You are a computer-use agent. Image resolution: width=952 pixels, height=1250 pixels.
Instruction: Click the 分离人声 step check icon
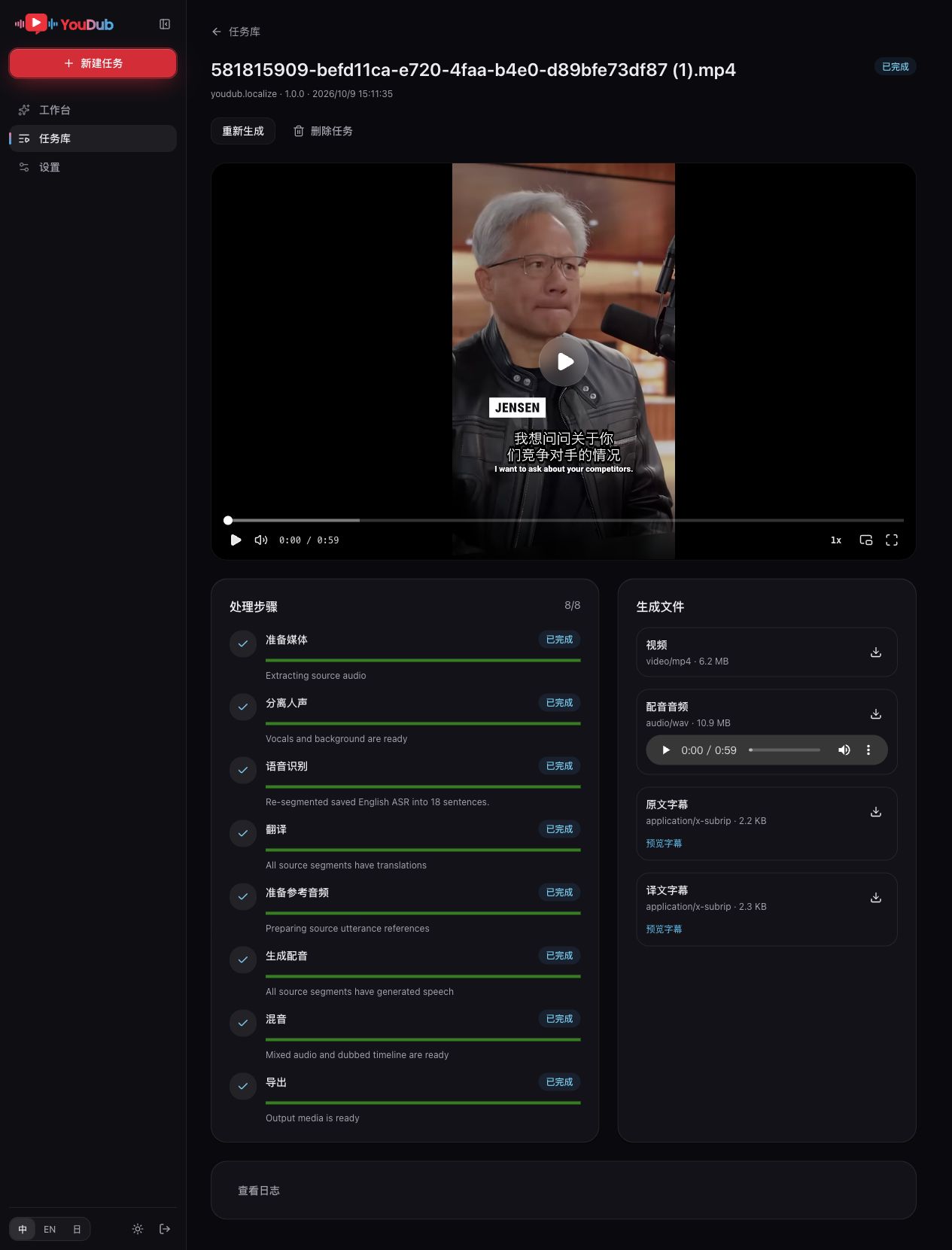point(243,707)
